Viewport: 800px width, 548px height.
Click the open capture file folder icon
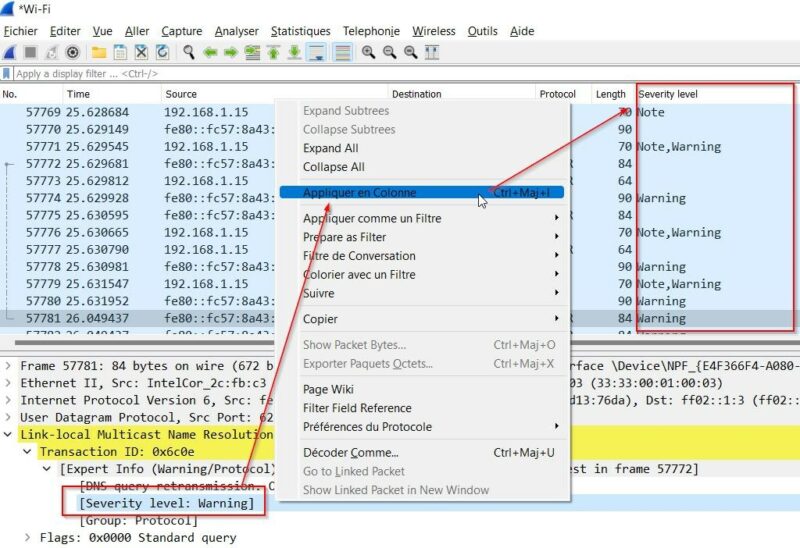(x=99, y=52)
